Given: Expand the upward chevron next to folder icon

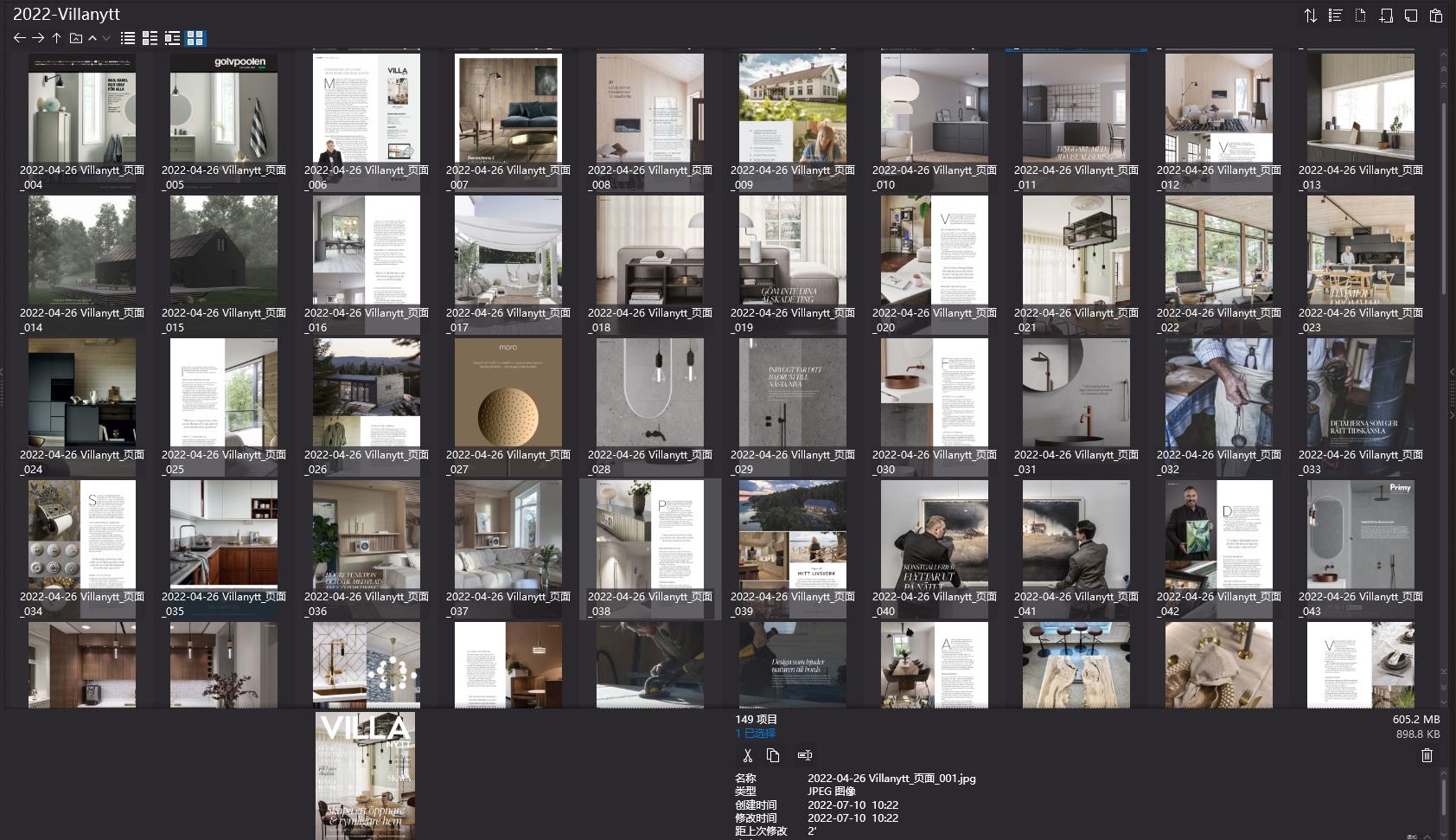Looking at the screenshot, I should (x=93, y=38).
